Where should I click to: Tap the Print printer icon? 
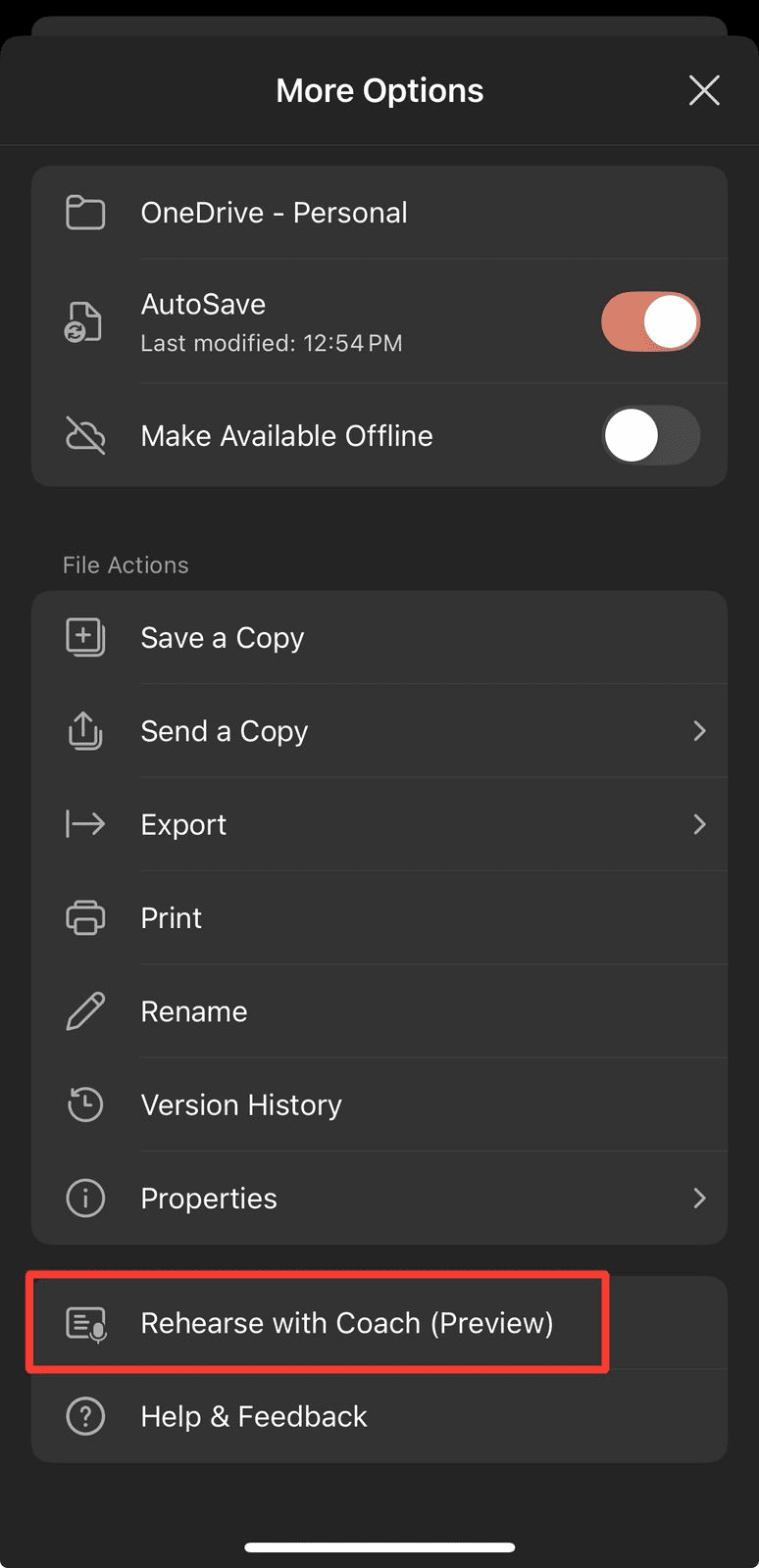tap(85, 918)
